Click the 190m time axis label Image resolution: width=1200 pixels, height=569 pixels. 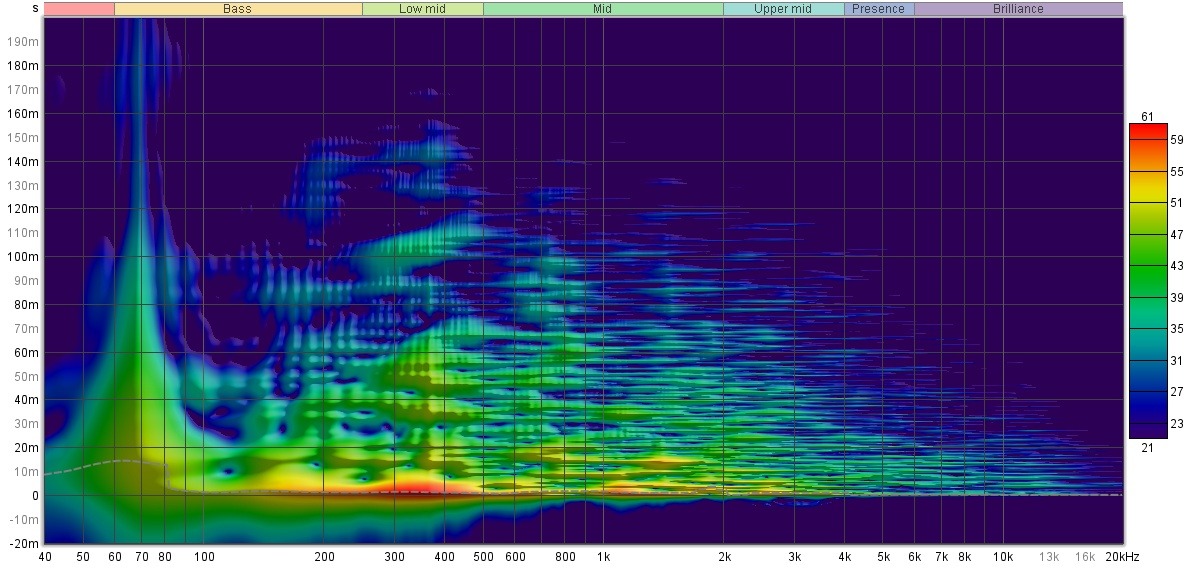(24, 42)
